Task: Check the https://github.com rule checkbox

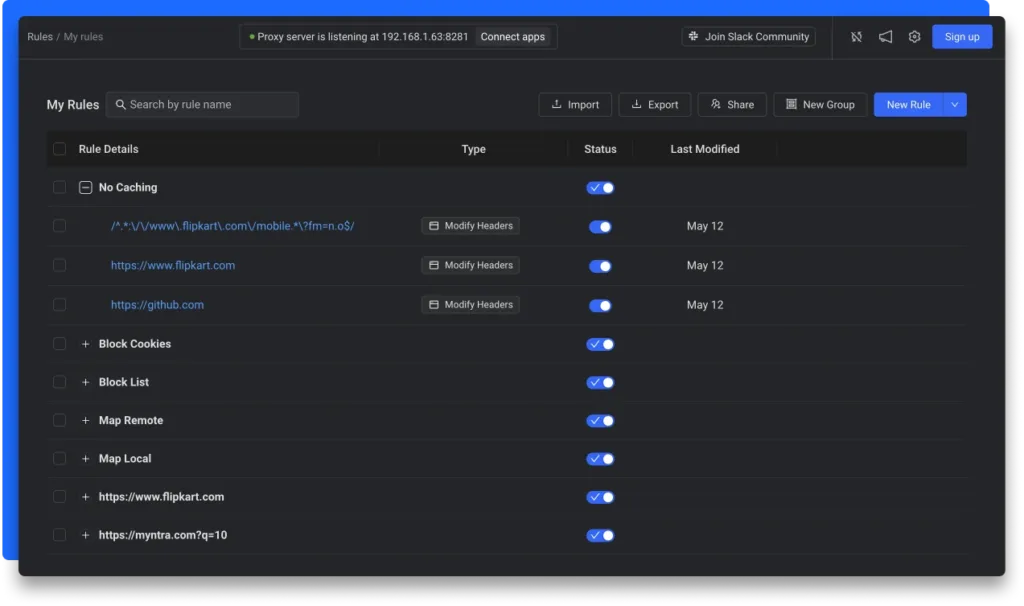Action: tap(59, 304)
